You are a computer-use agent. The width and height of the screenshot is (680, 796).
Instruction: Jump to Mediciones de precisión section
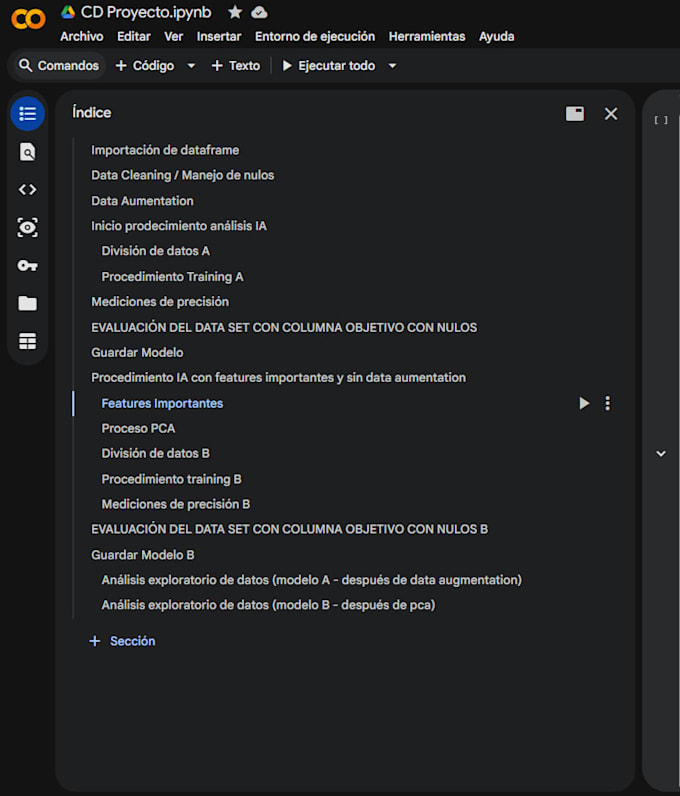point(160,302)
